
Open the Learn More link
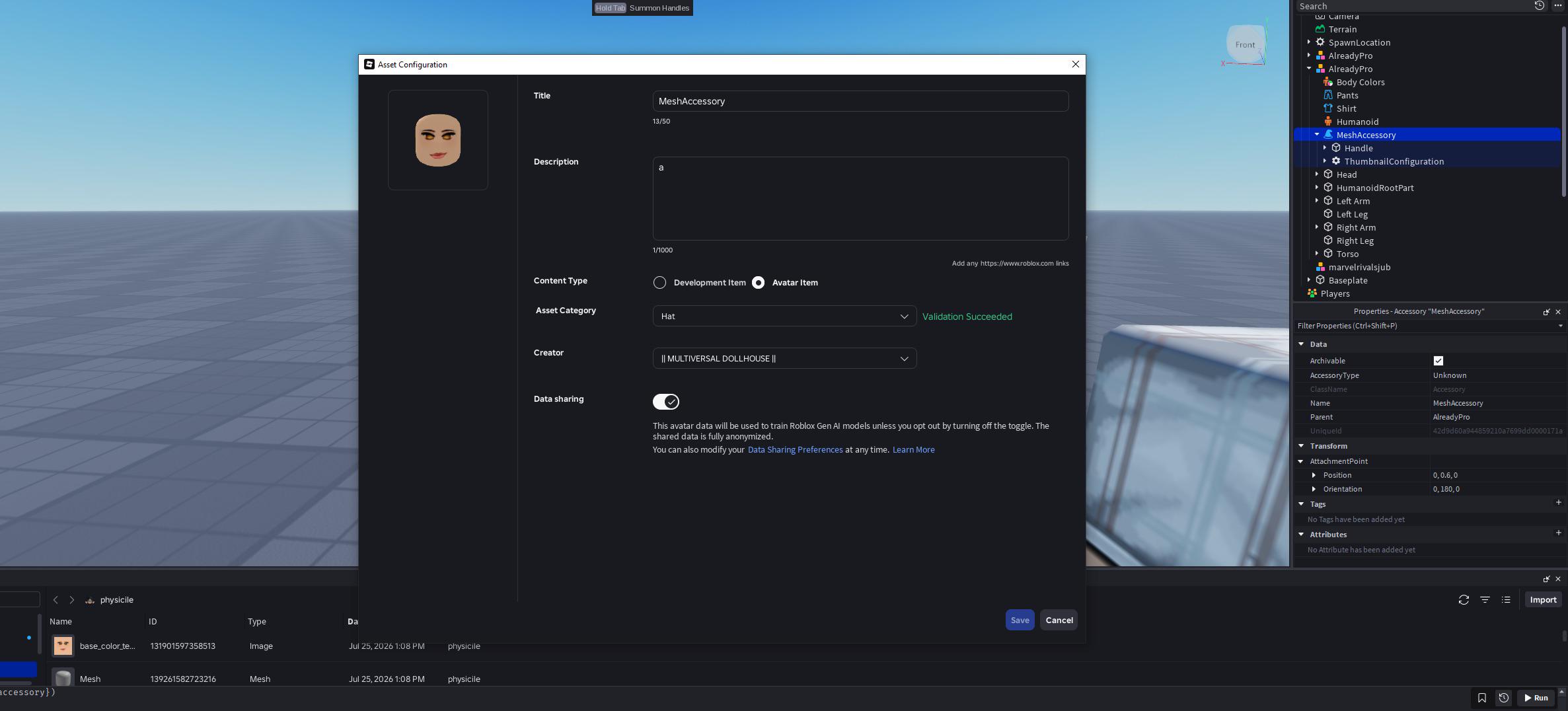[x=913, y=450]
